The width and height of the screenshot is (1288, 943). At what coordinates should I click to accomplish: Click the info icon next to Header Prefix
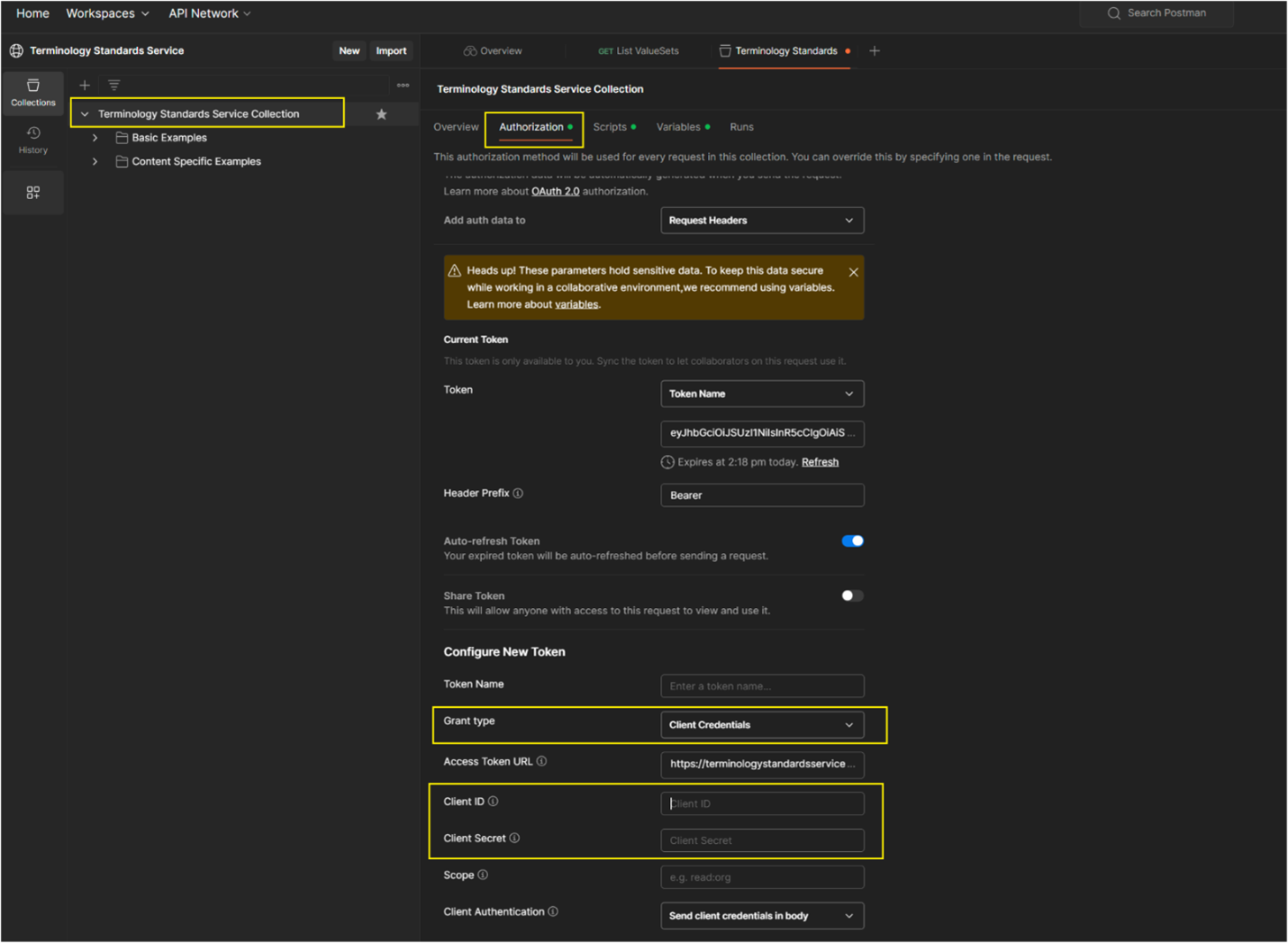click(518, 494)
